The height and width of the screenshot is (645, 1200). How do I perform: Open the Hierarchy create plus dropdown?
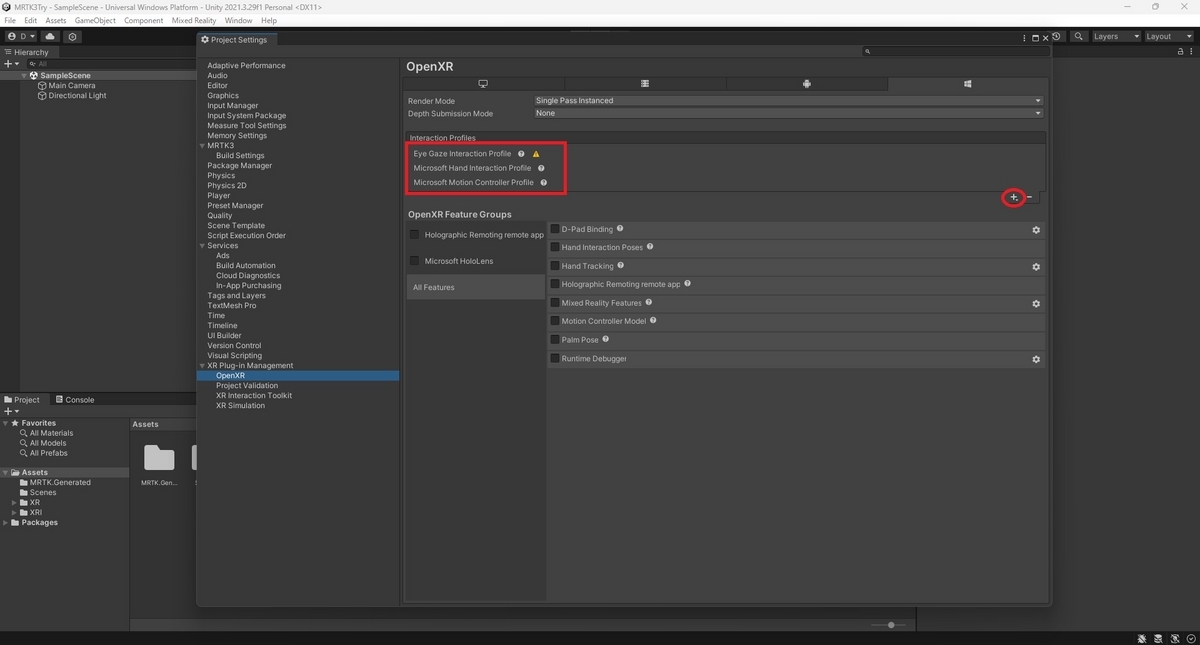(11, 64)
